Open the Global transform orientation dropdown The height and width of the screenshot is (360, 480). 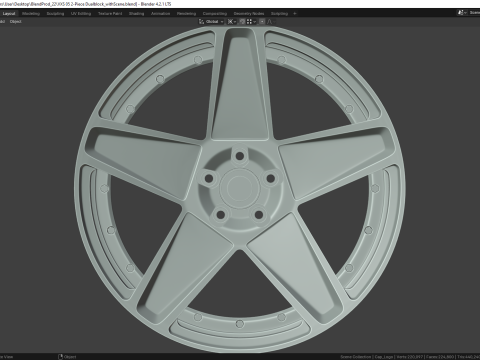(212, 22)
